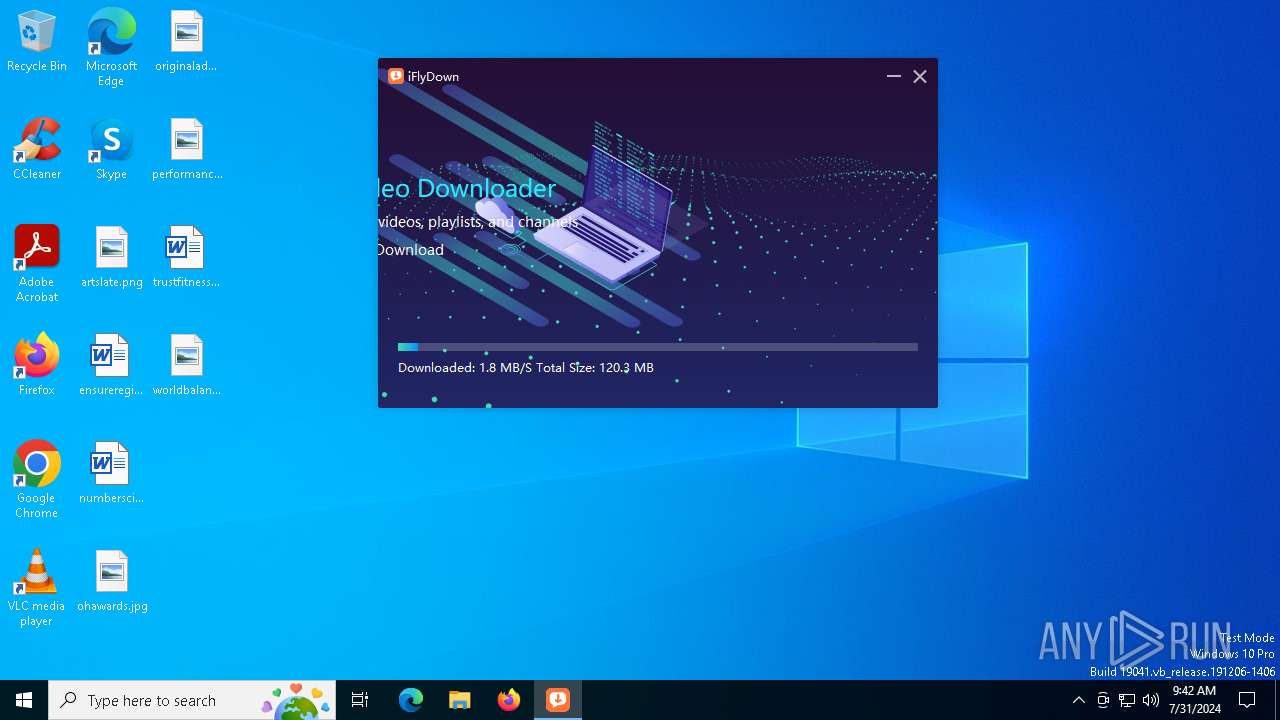Open the volume control tray icon
This screenshot has width=1280, height=720.
[1151, 700]
